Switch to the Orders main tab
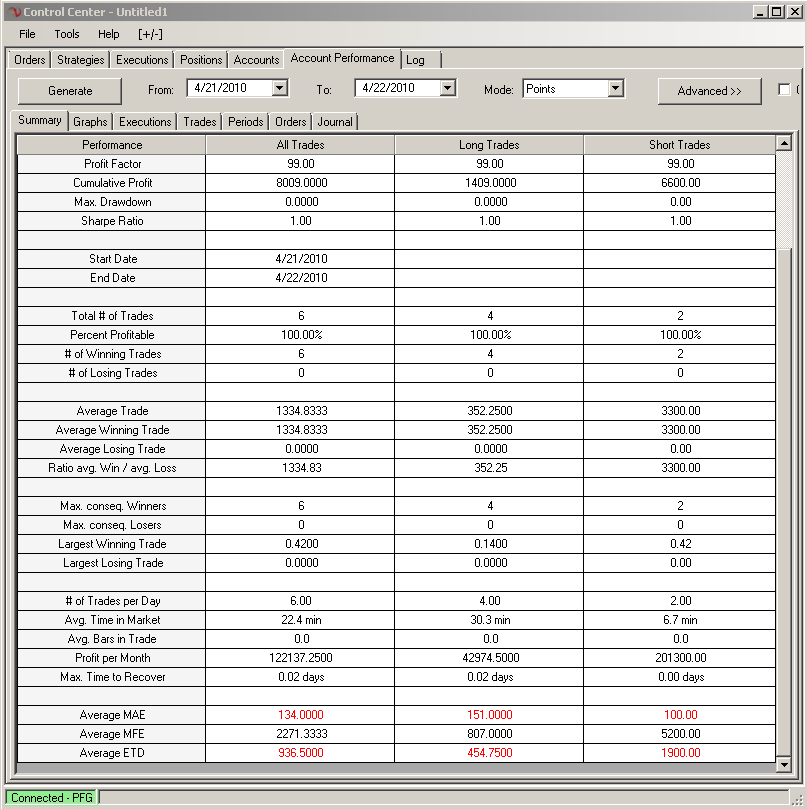Screen dimensions: 807x809 [29, 60]
